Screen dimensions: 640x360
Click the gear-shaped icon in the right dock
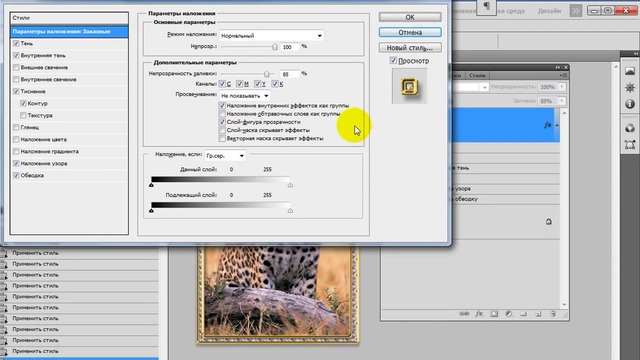point(630,88)
